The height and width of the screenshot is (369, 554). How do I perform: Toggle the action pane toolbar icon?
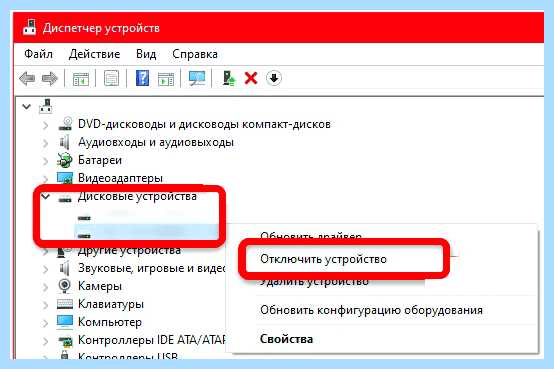pos(166,78)
